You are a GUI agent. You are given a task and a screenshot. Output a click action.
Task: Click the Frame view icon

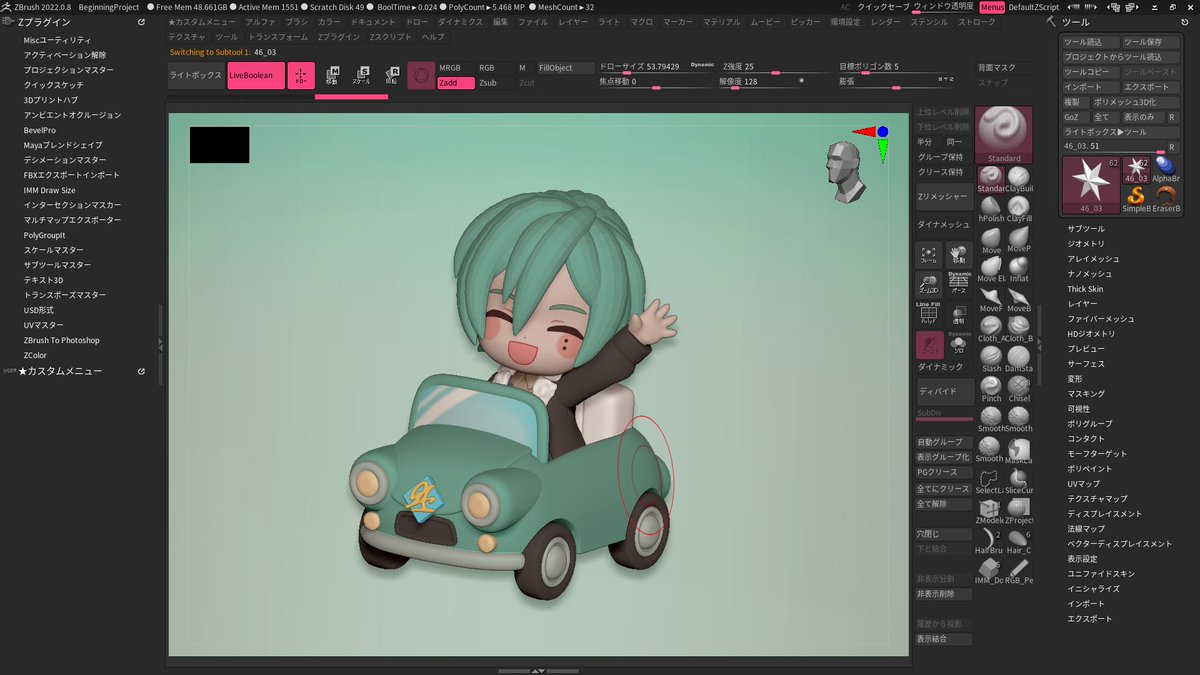(929, 255)
